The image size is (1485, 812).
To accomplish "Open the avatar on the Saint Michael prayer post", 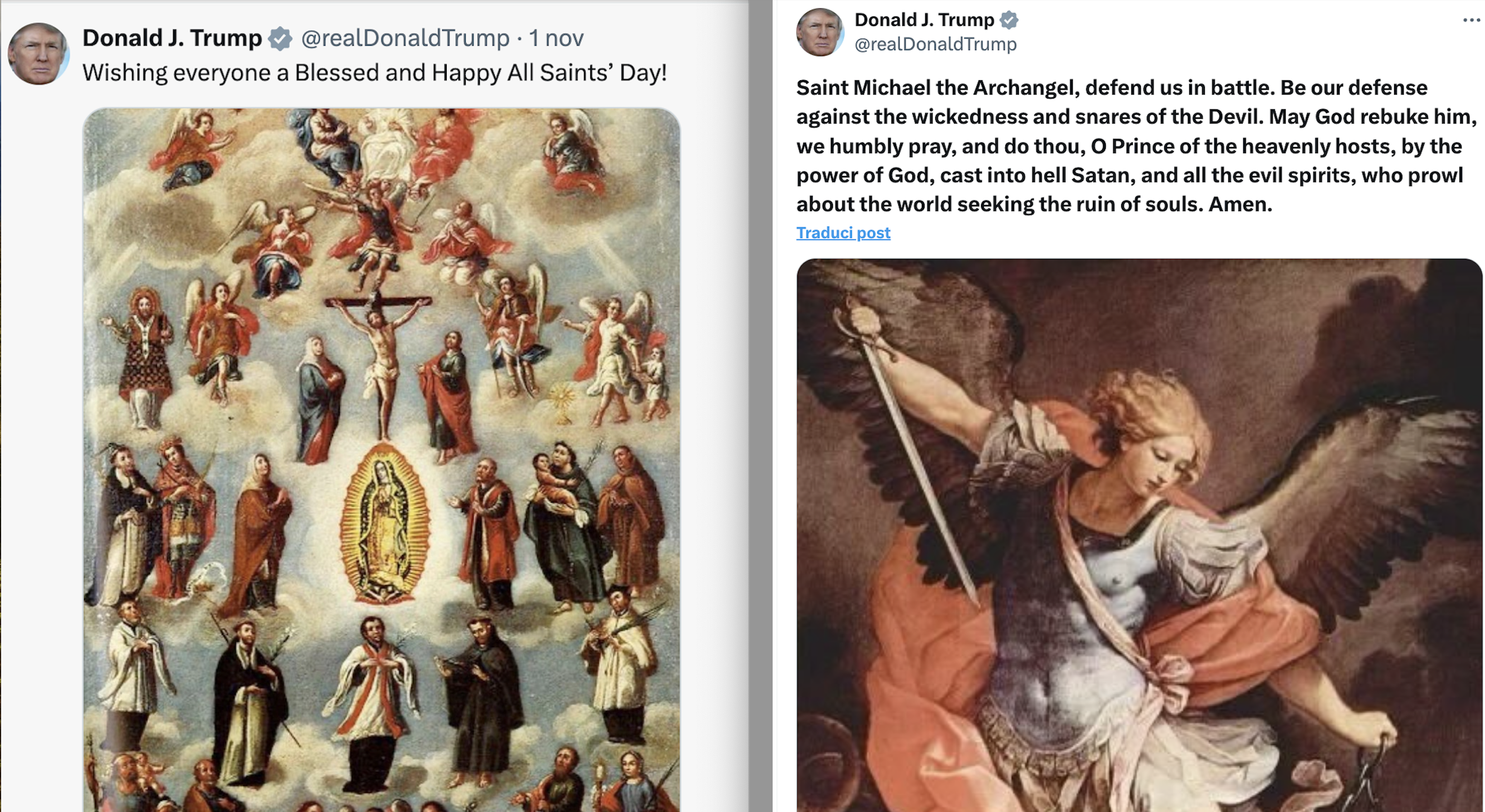I will pyautogui.click(x=820, y=32).
